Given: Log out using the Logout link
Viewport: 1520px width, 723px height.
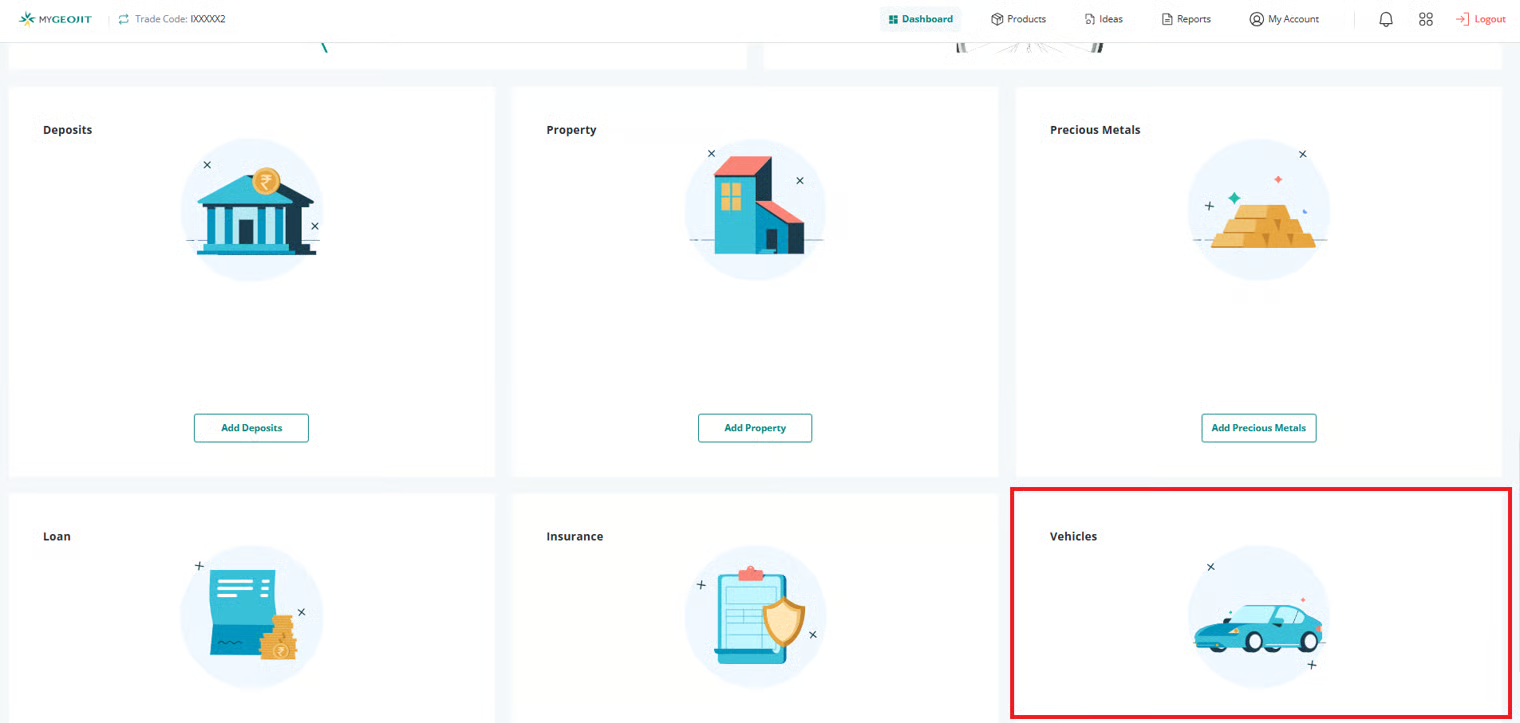Looking at the screenshot, I should [1481, 19].
